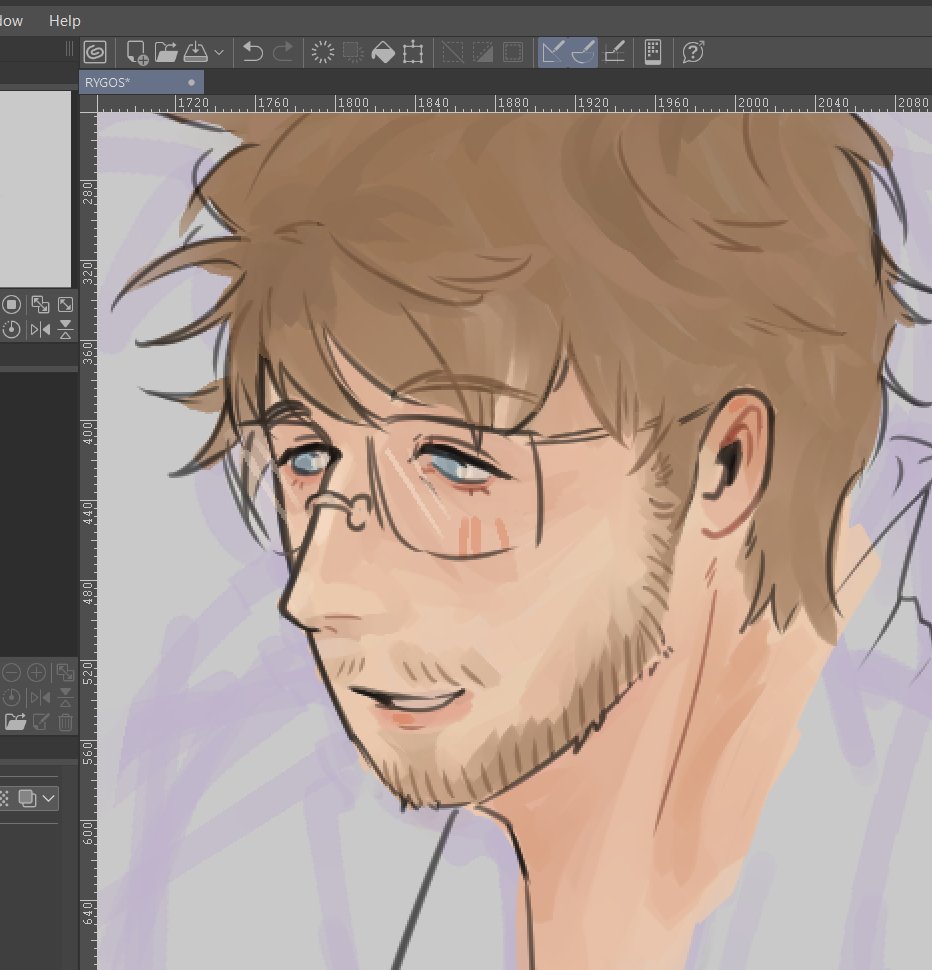
Task: Activate the Scale/Rotate transform icon
Action: 413,53
